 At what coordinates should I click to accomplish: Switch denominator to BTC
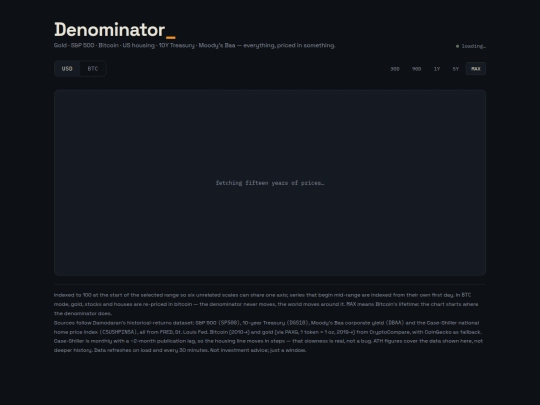click(93, 69)
